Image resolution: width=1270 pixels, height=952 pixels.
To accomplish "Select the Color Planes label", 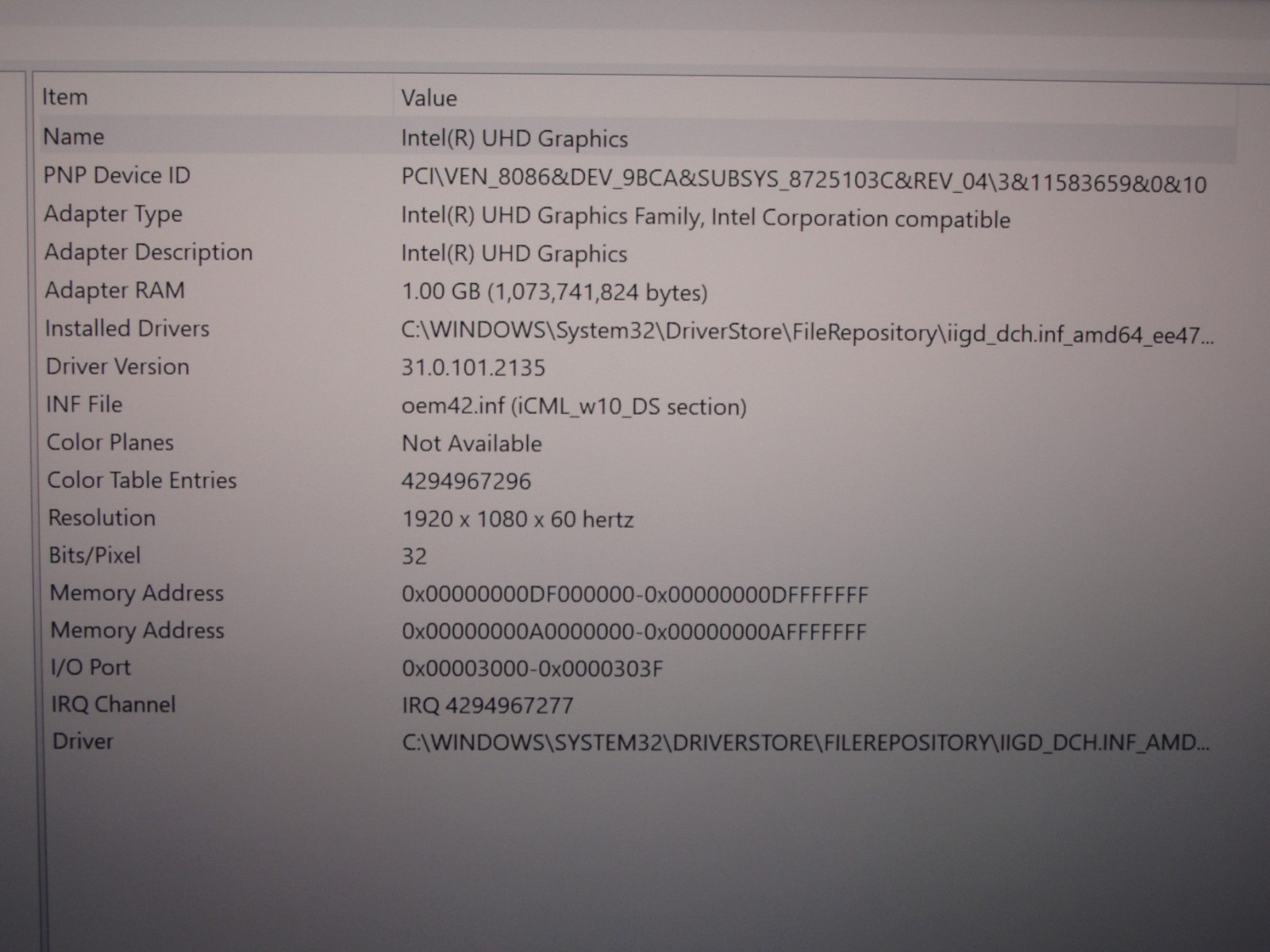I will click(x=110, y=442).
